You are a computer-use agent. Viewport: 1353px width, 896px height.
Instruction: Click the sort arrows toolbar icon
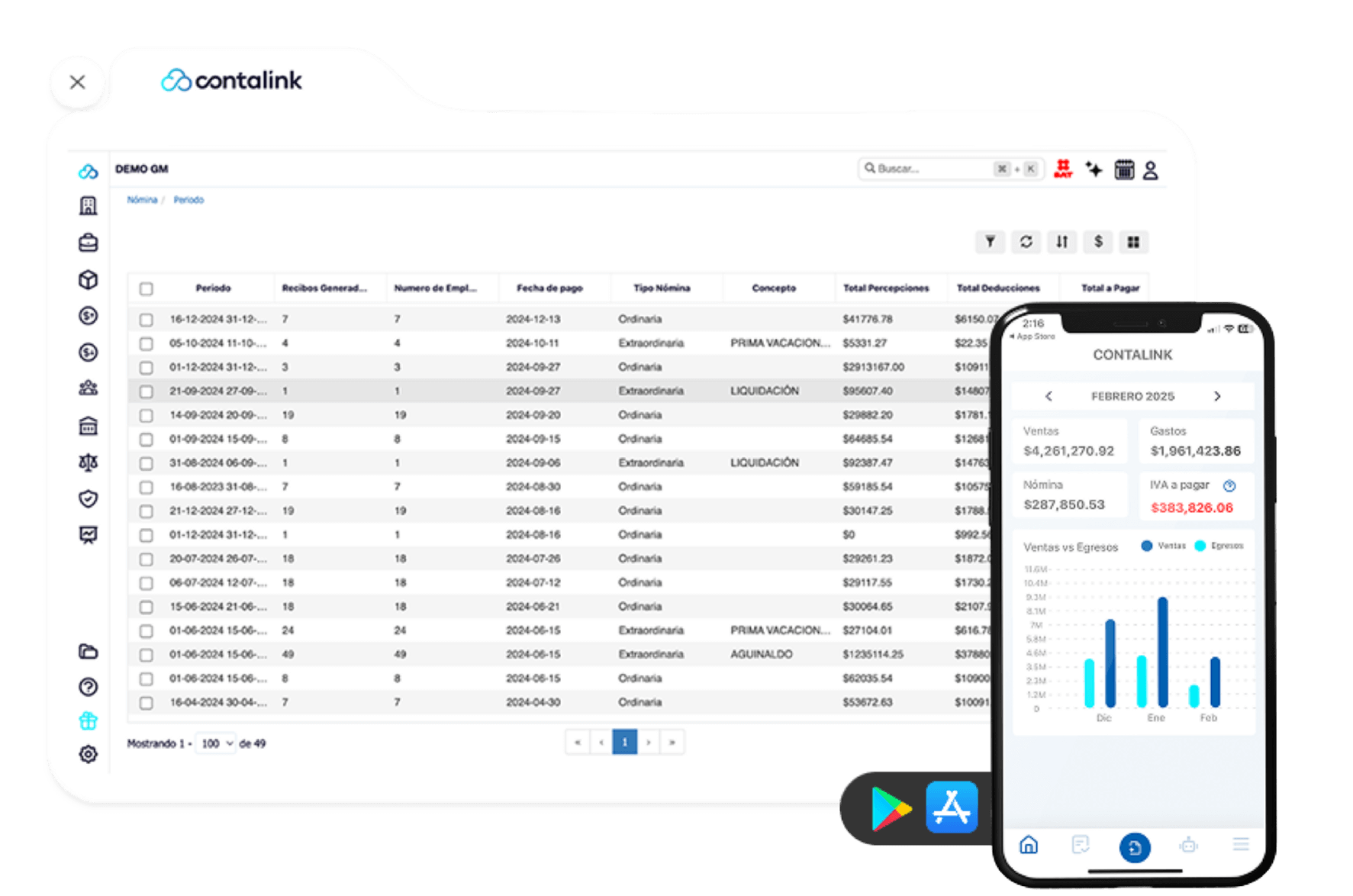click(x=1061, y=242)
